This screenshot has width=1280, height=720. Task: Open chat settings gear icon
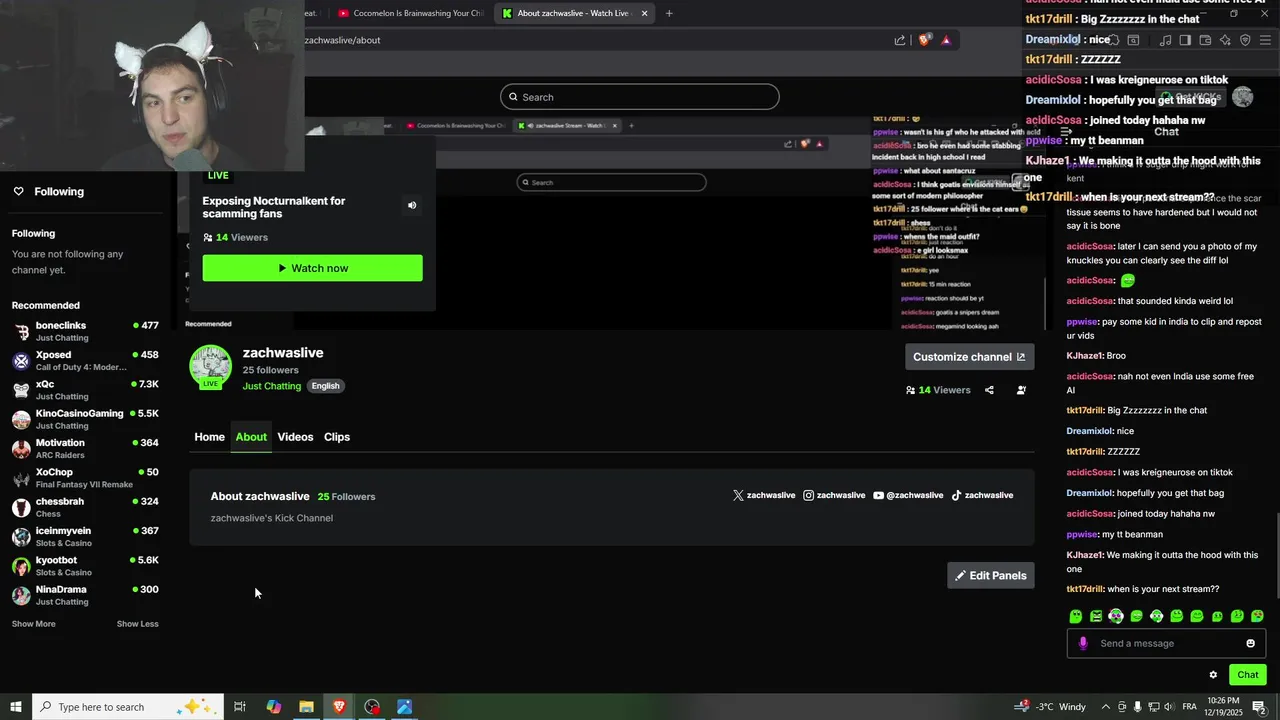[1213, 675]
